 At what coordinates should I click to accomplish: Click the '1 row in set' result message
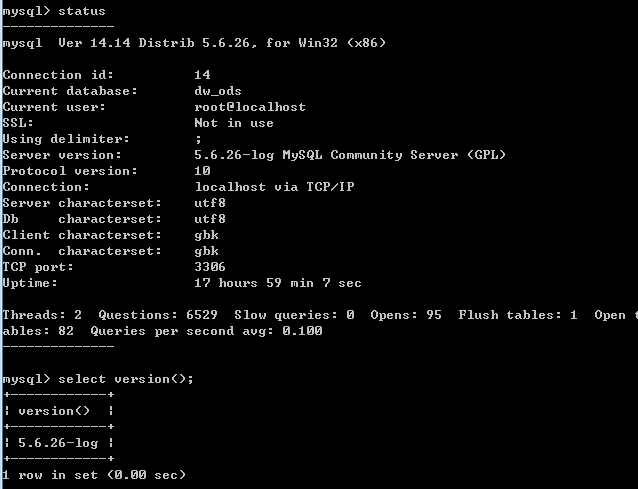tap(50, 475)
